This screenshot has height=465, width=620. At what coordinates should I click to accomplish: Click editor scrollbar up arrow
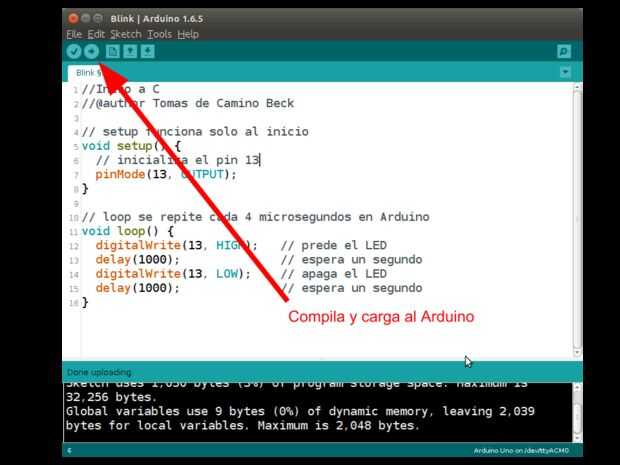(577, 87)
